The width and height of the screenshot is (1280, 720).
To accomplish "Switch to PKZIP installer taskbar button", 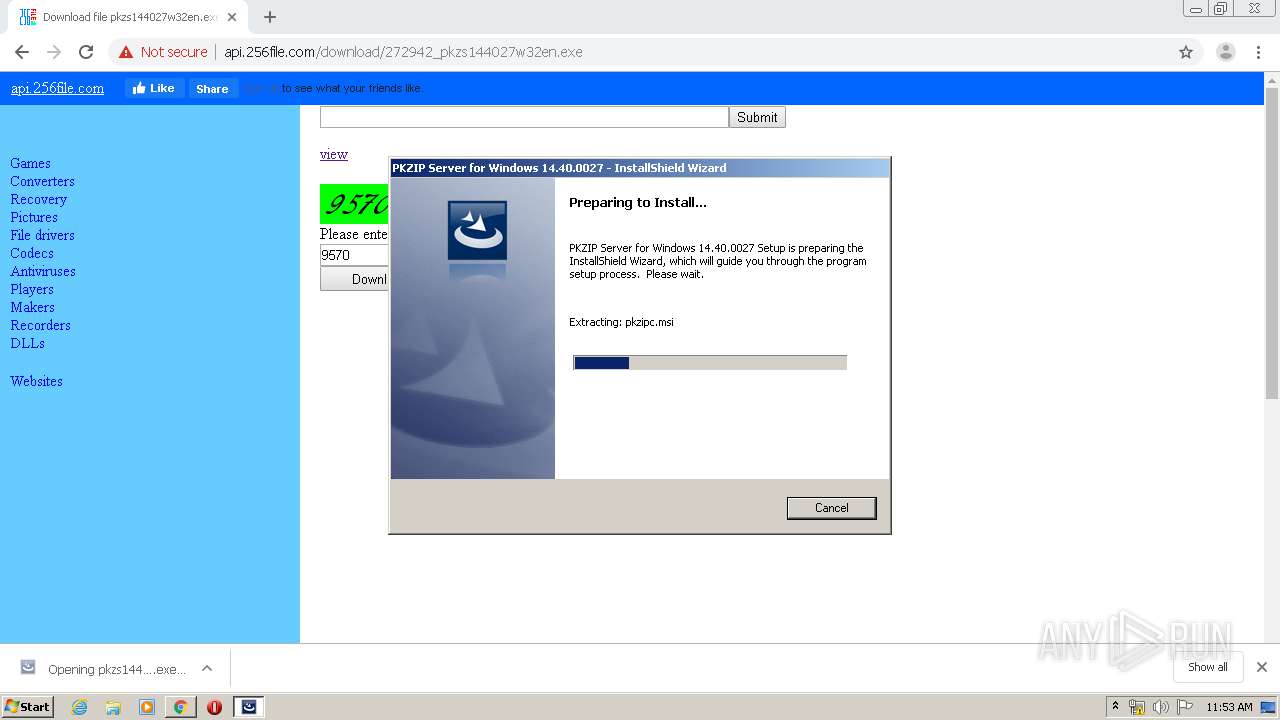I will (x=249, y=707).
